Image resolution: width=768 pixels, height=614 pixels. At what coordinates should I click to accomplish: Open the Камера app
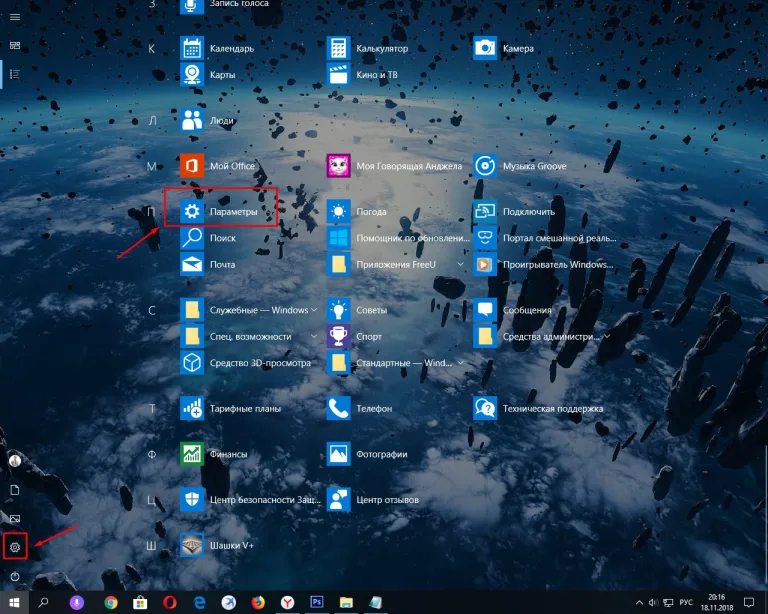[x=504, y=48]
